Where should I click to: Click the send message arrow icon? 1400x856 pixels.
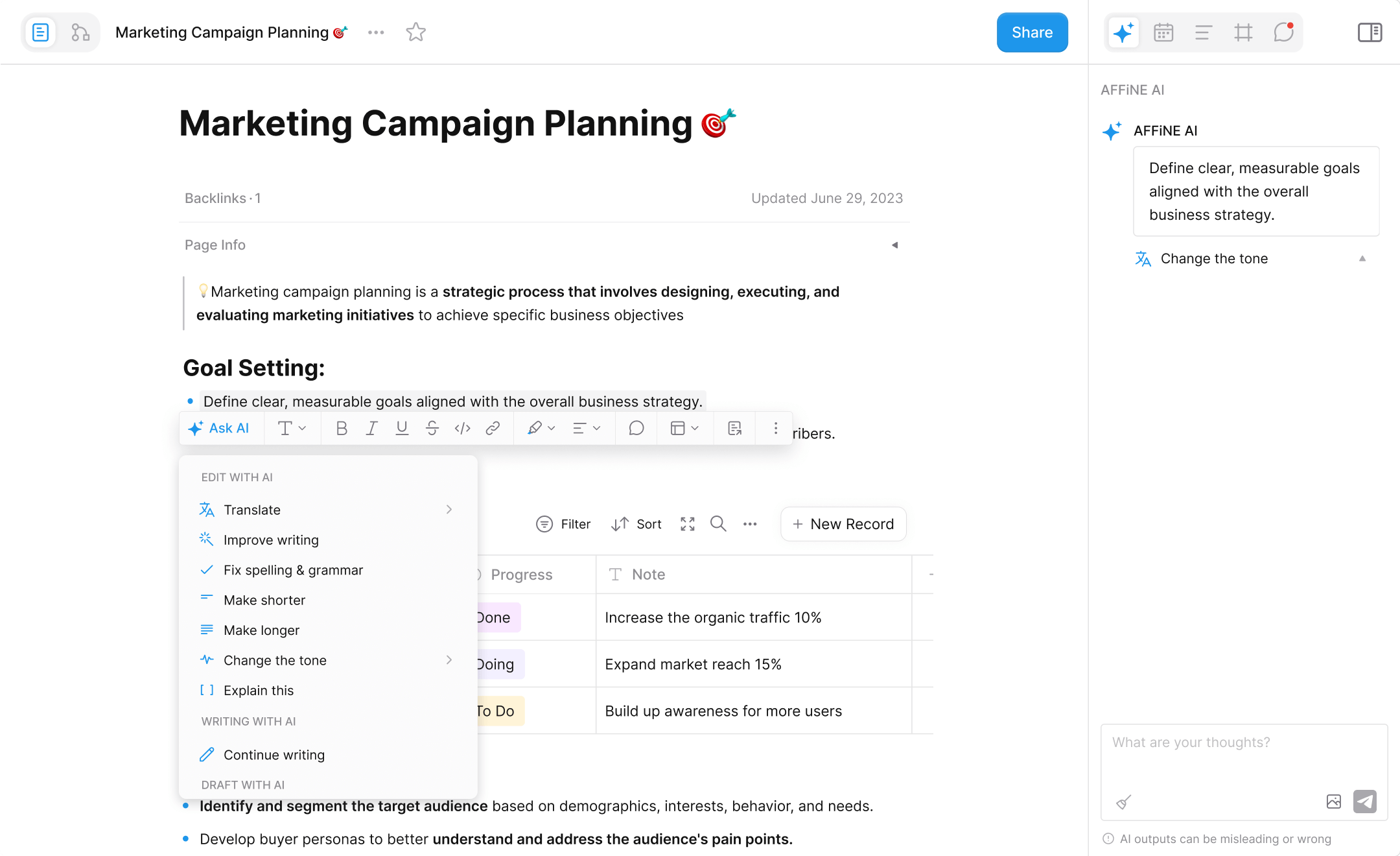[1364, 802]
